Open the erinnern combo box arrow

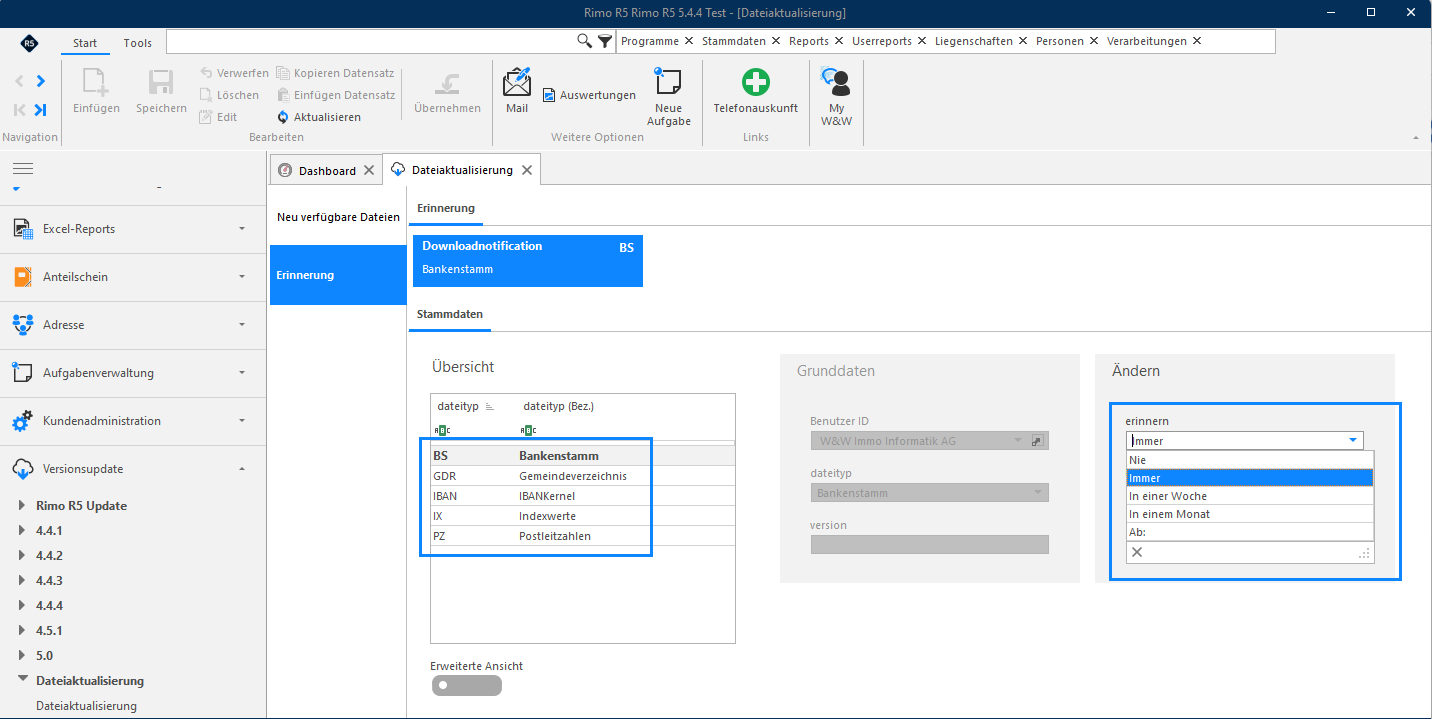click(1353, 440)
